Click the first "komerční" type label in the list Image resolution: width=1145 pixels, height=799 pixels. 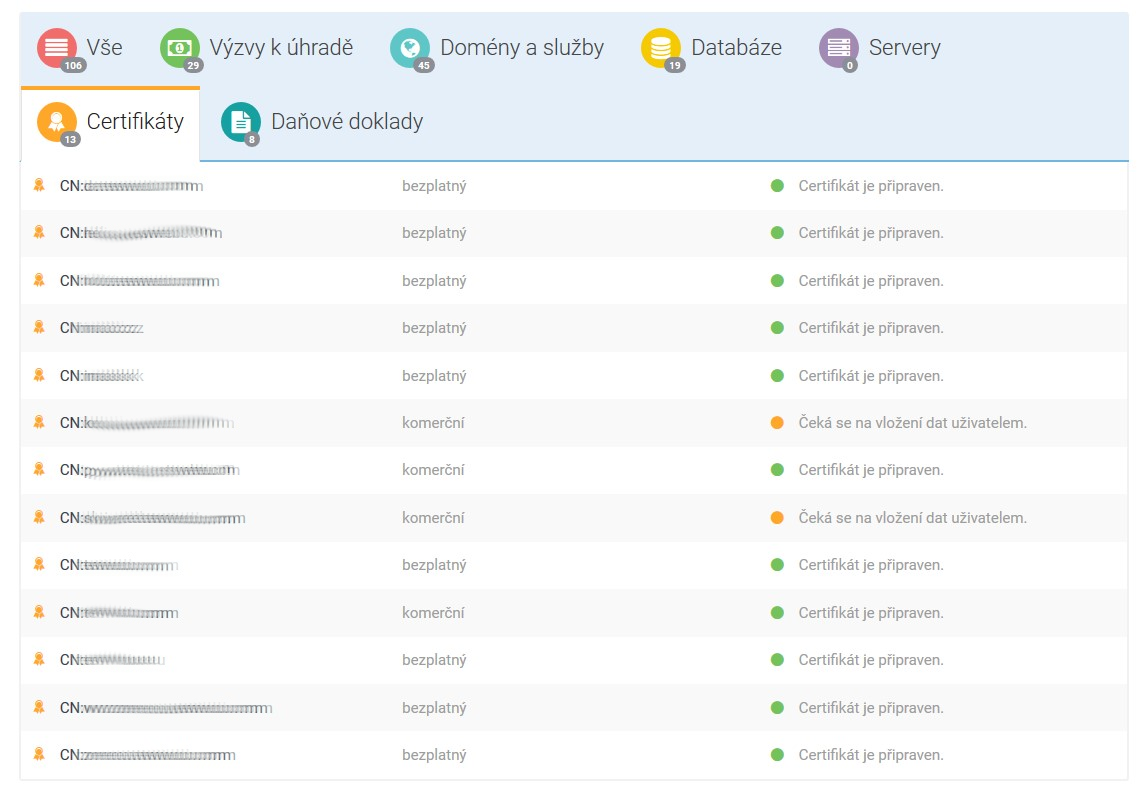(x=433, y=423)
